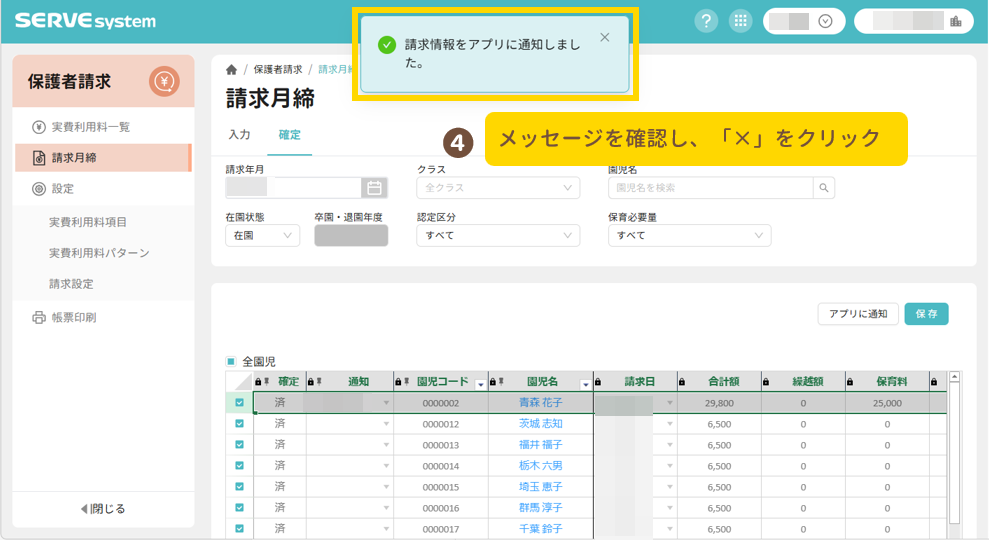Click the home breadcrumb icon
The height and width of the screenshot is (540, 989).
[232, 70]
